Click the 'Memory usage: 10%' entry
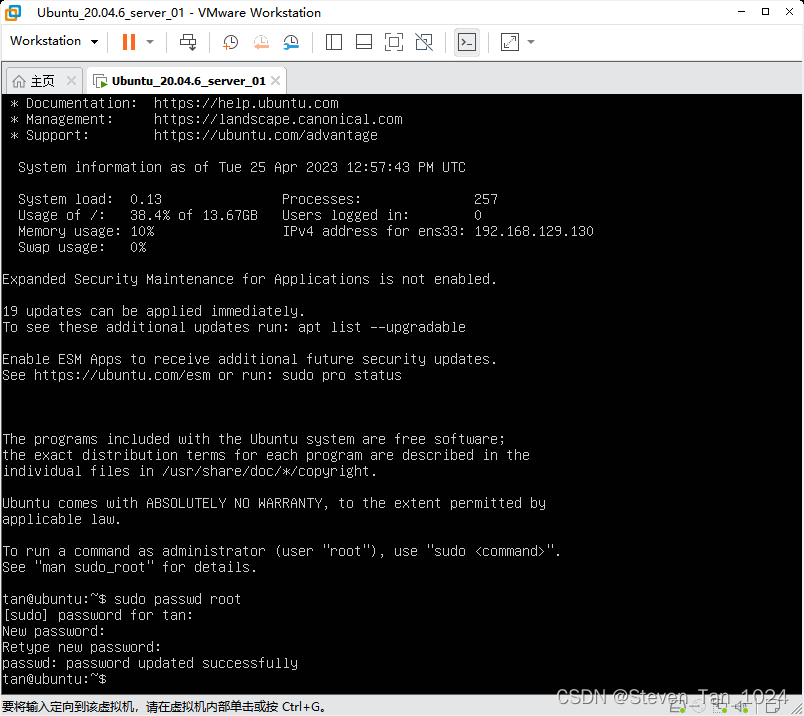This screenshot has height=716, width=804. click(x=86, y=231)
